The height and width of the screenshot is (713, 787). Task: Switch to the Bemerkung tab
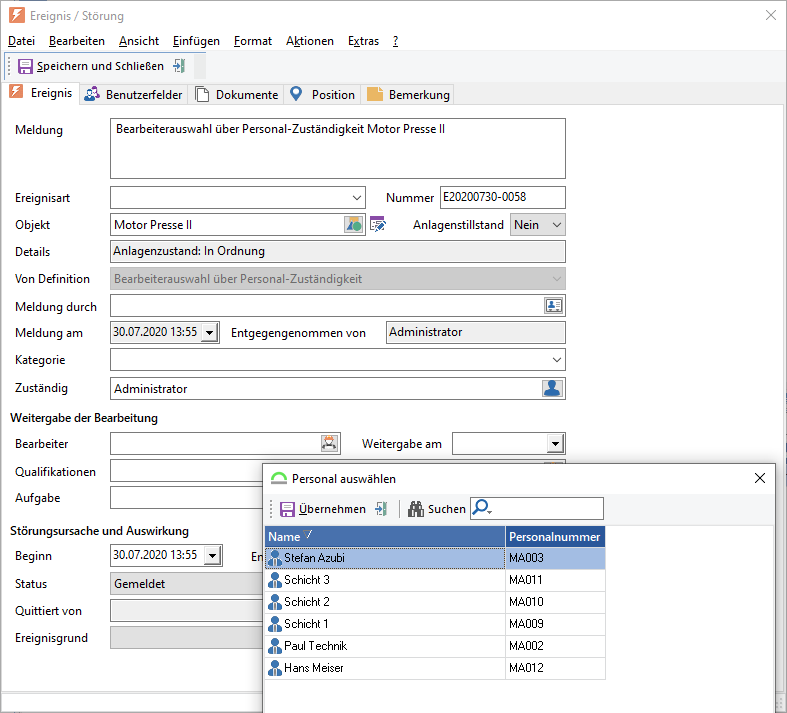(x=408, y=94)
